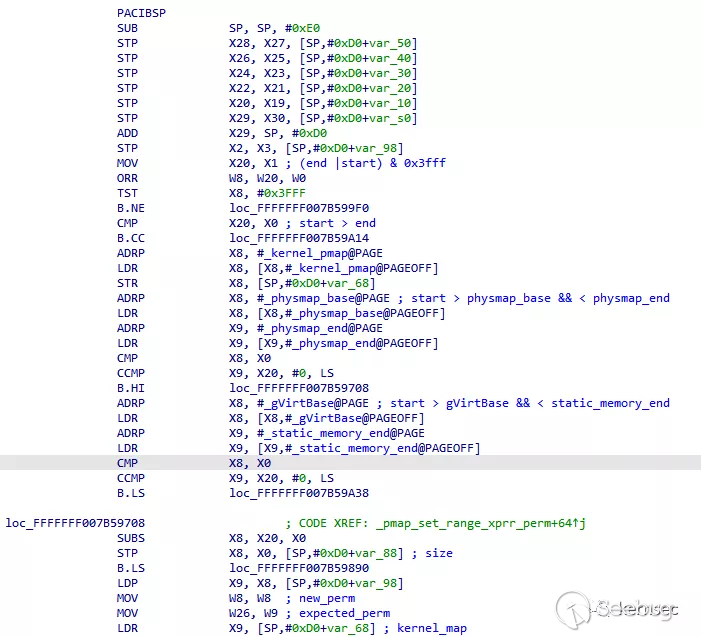This screenshot has height=637, width=701.
Task: Click the ORR W8, W20, W0 line
Action: point(211,178)
